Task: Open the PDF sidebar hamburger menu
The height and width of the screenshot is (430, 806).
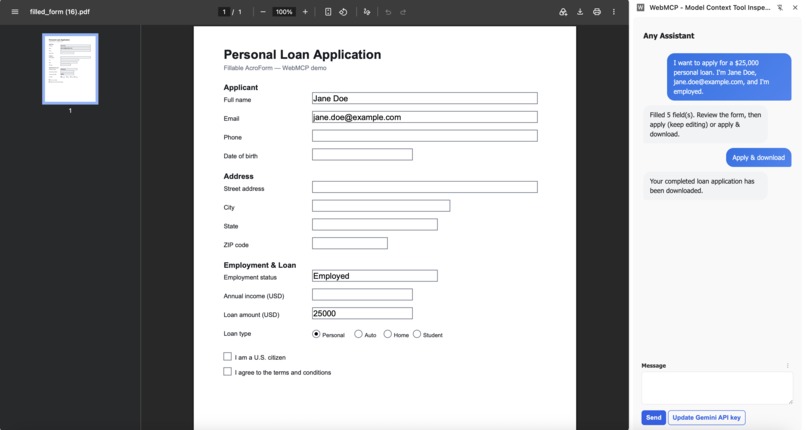Action: pyautogui.click(x=15, y=11)
